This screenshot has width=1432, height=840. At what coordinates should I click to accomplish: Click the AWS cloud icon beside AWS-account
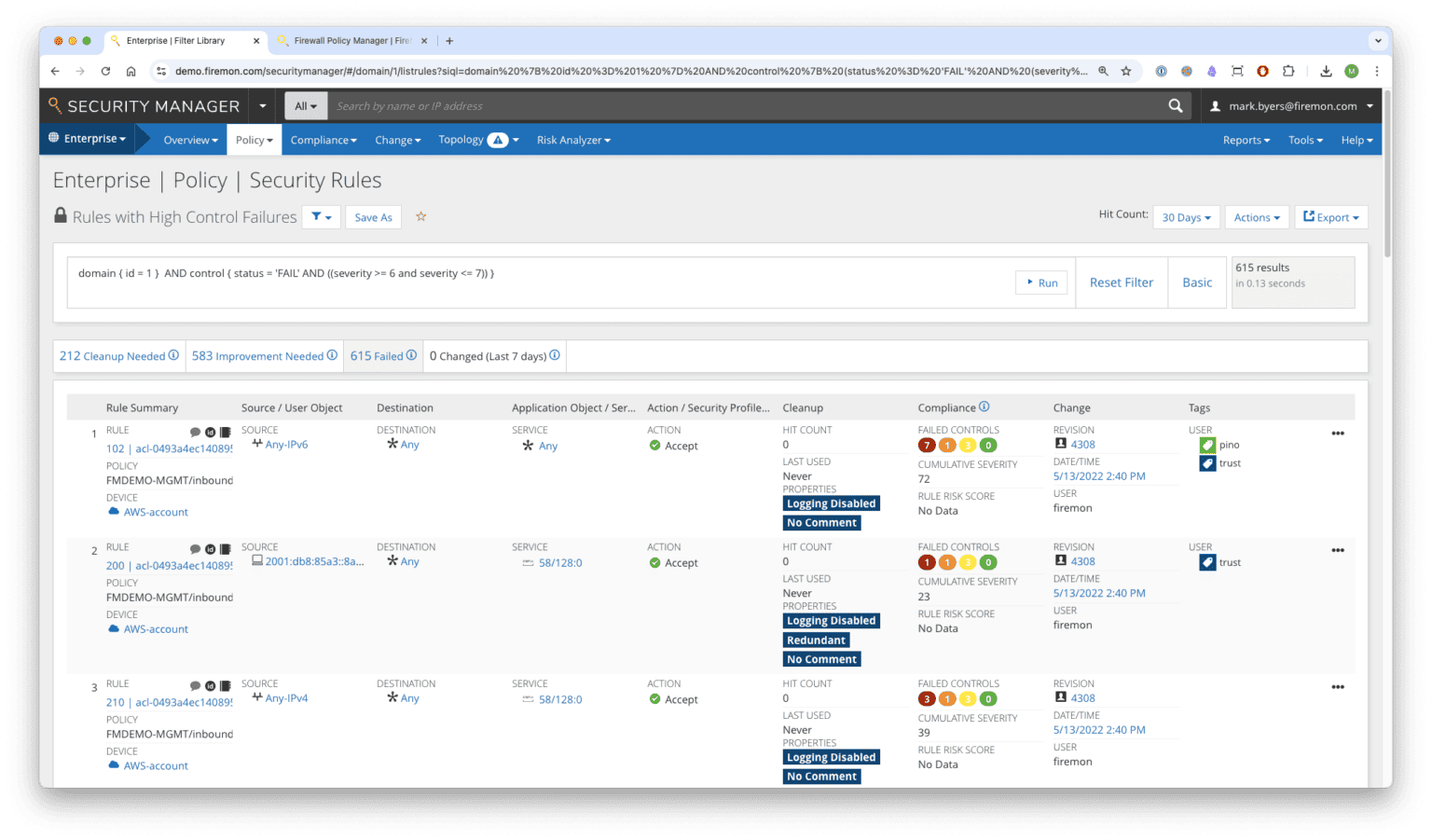pyautogui.click(x=114, y=512)
